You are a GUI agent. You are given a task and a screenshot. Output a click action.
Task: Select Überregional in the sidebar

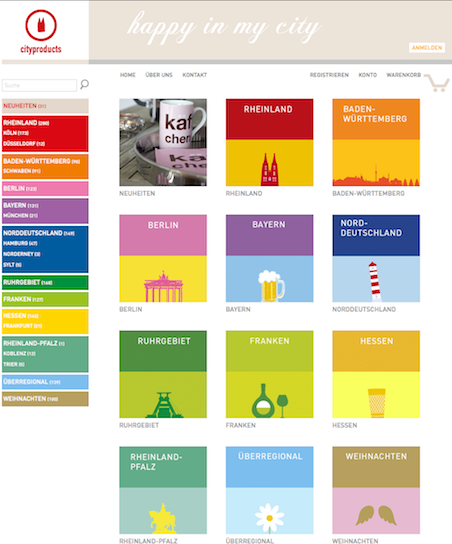(45, 382)
